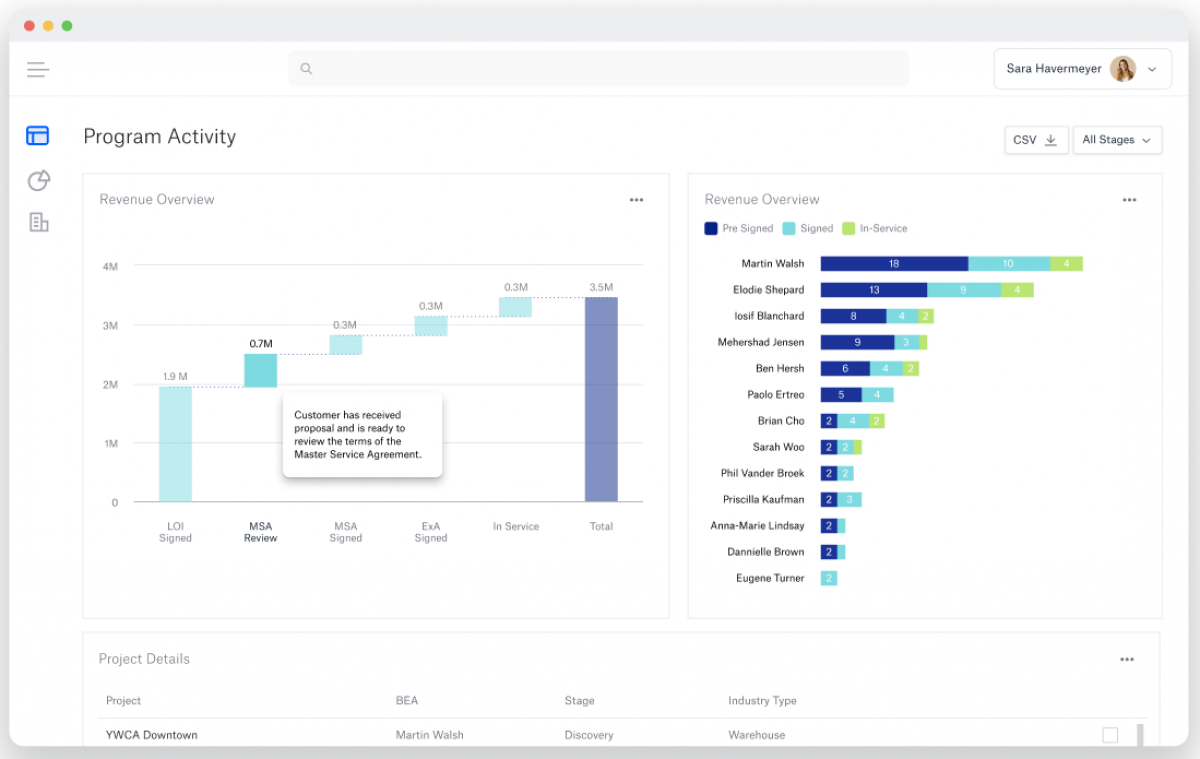Tick the YWCA Downtown row checkbox
Screen dimensions: 1200x759
coord(1110,735)
